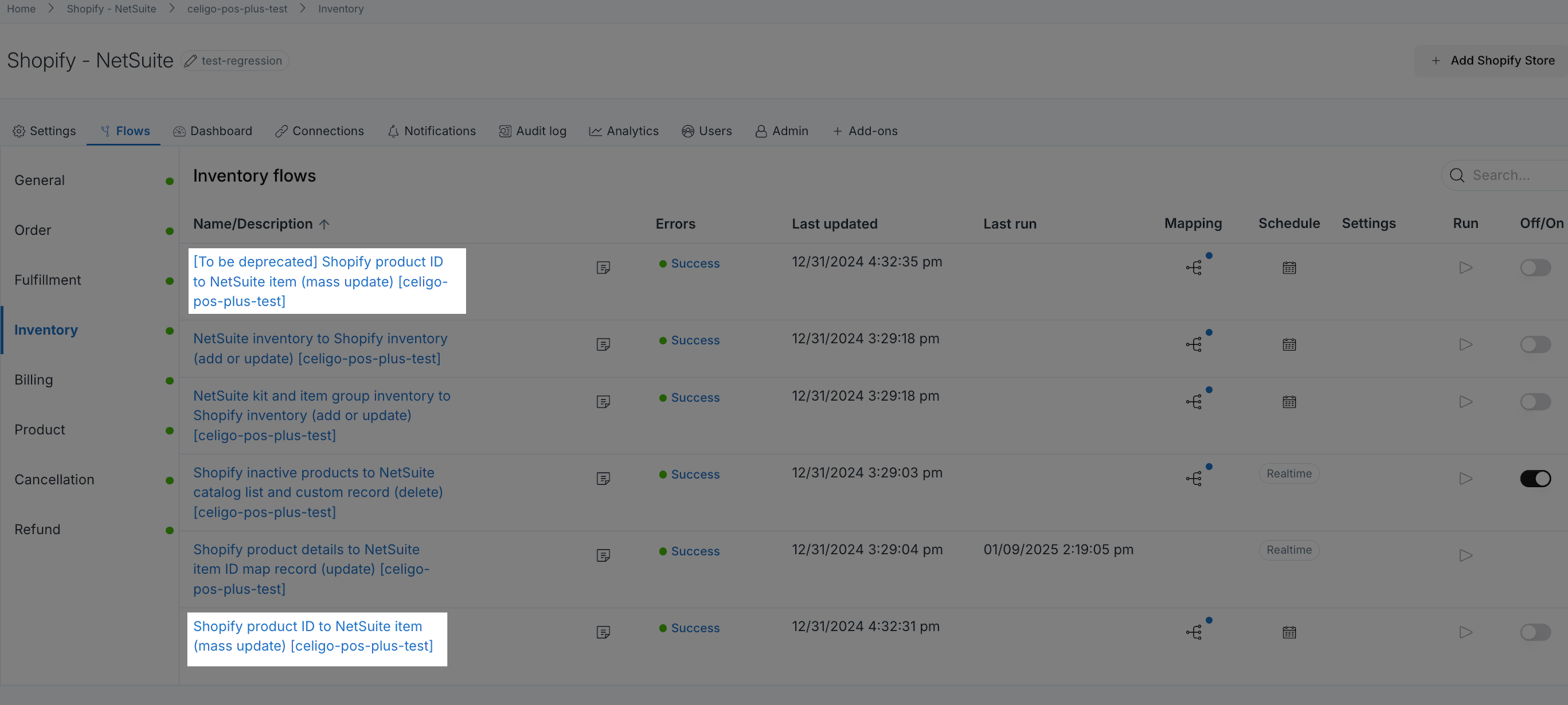Open the Users tab
Image resolution: width=1568 pixels, height=705 pixels.
(707, 131)
